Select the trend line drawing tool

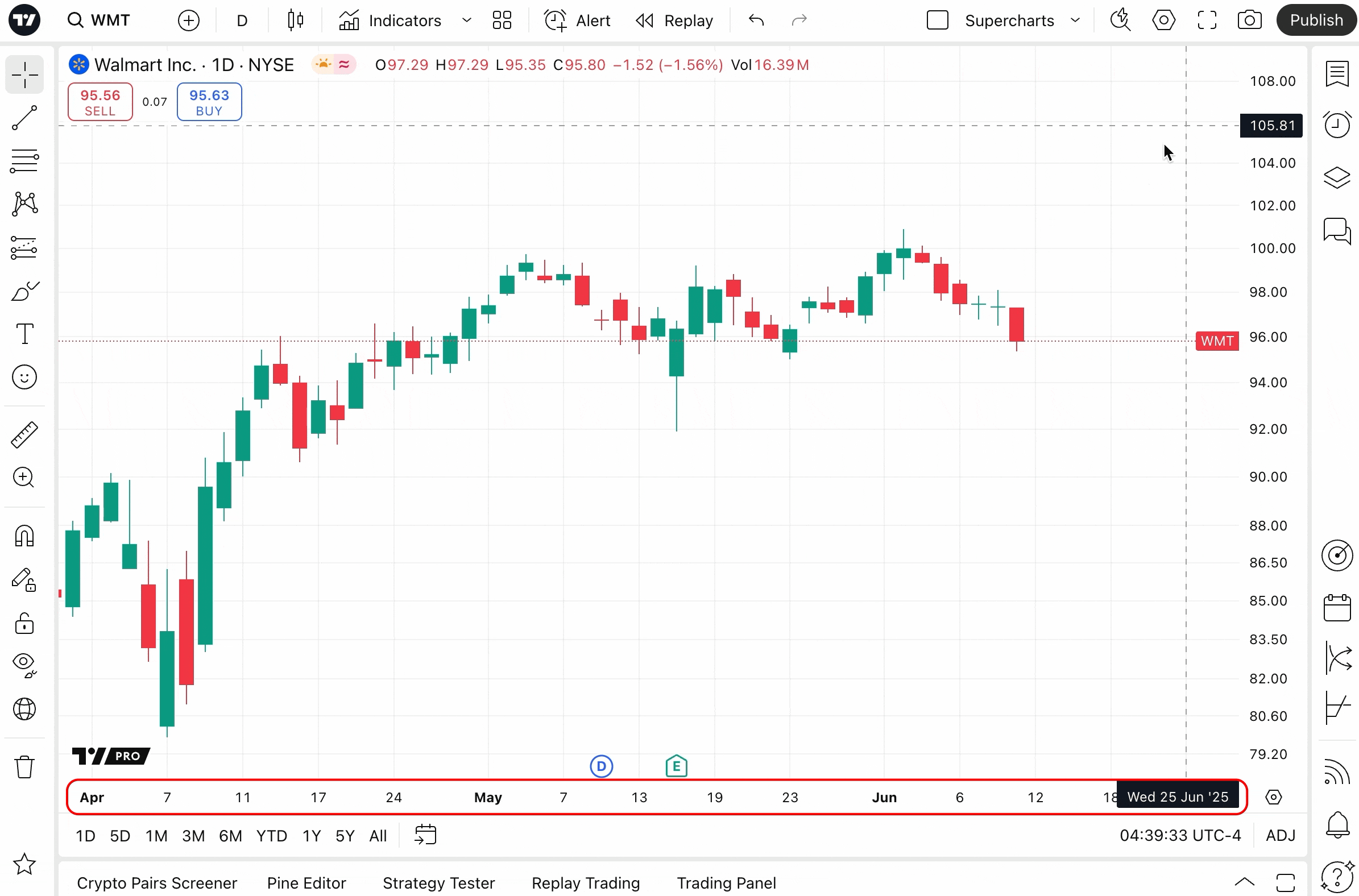24,118
